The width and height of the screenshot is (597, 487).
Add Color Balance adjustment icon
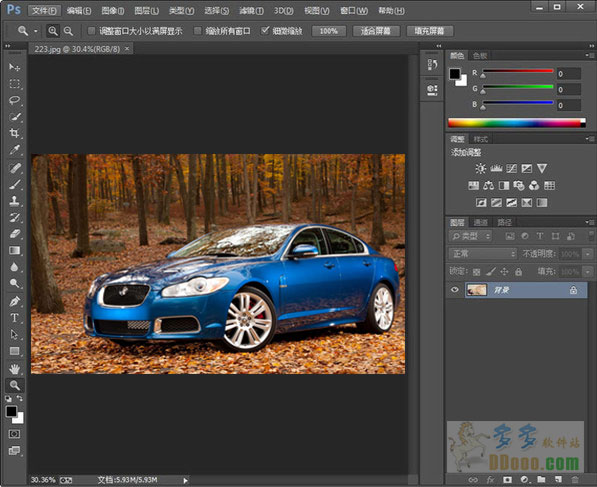pos(488,185)
